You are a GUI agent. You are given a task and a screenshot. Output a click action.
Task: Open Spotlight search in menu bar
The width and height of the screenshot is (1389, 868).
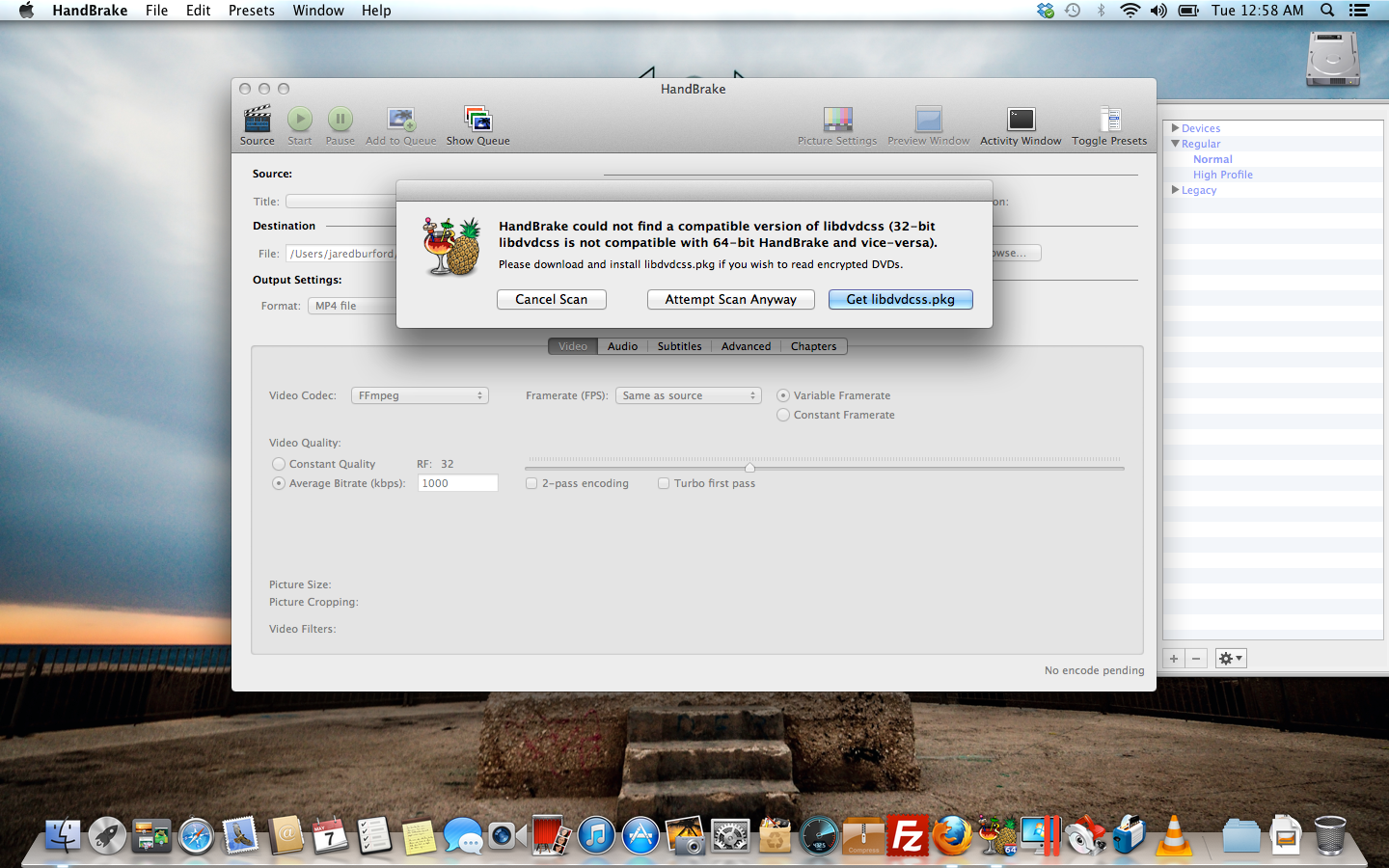point(1327,10)
